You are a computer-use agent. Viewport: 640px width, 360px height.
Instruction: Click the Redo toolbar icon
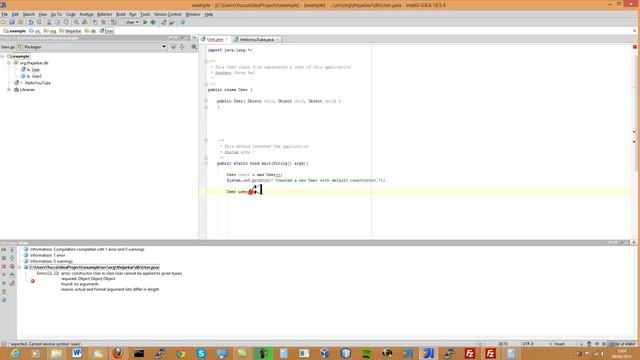[39, 22]
